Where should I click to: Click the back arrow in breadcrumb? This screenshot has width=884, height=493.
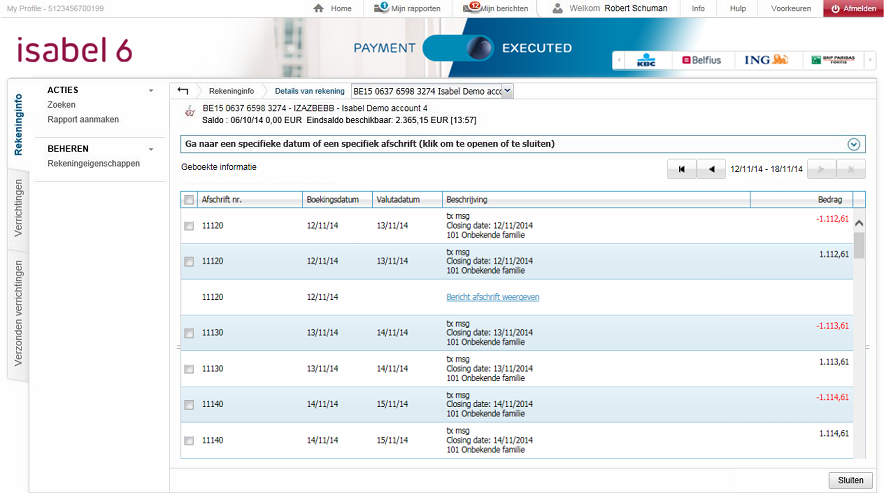coord(183,91)
